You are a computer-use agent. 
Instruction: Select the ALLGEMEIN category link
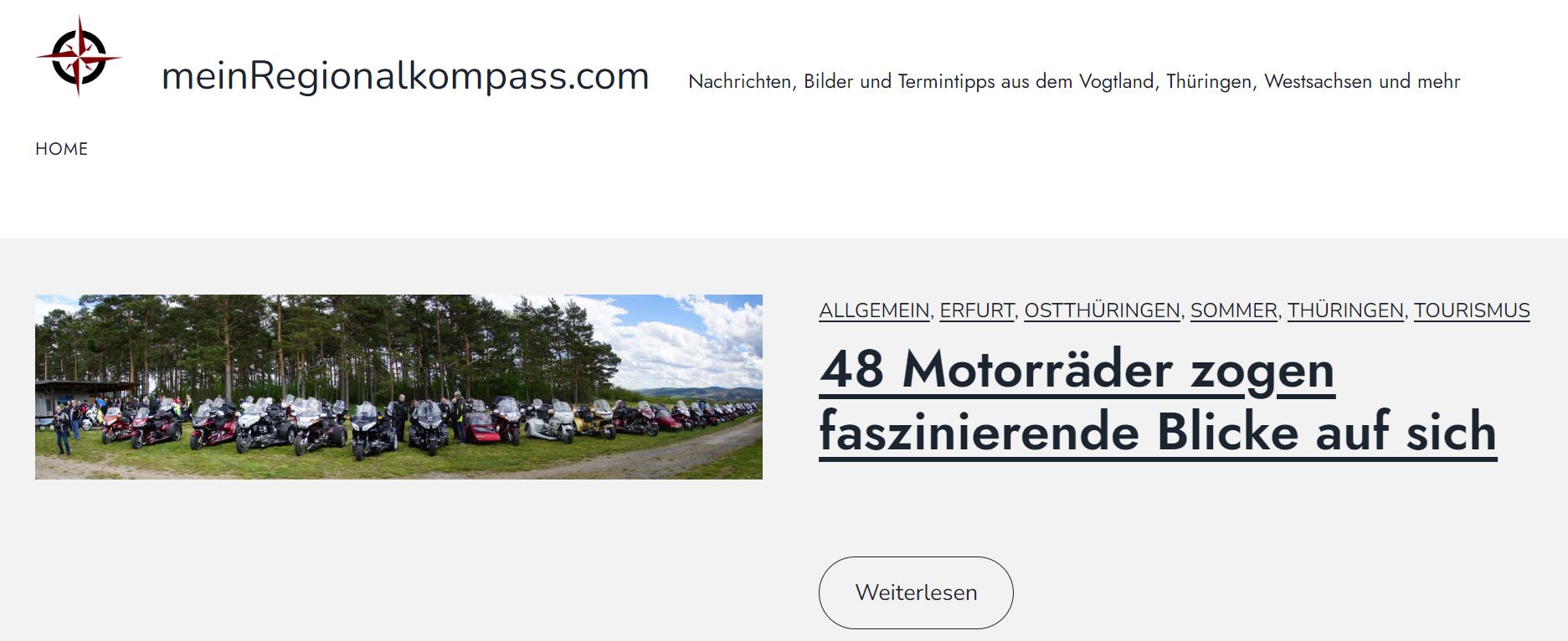[874, 310]
